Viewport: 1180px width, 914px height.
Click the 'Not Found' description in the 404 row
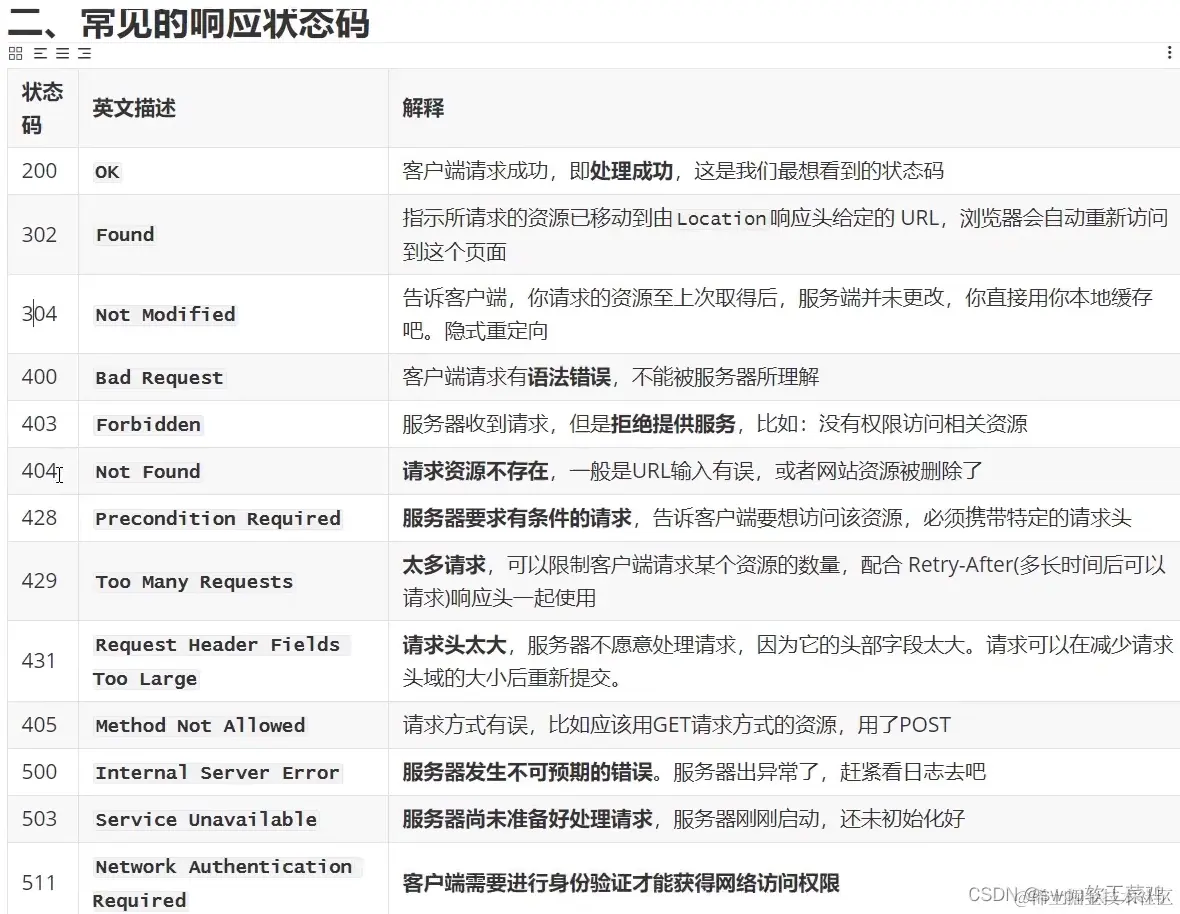point(148,472)
